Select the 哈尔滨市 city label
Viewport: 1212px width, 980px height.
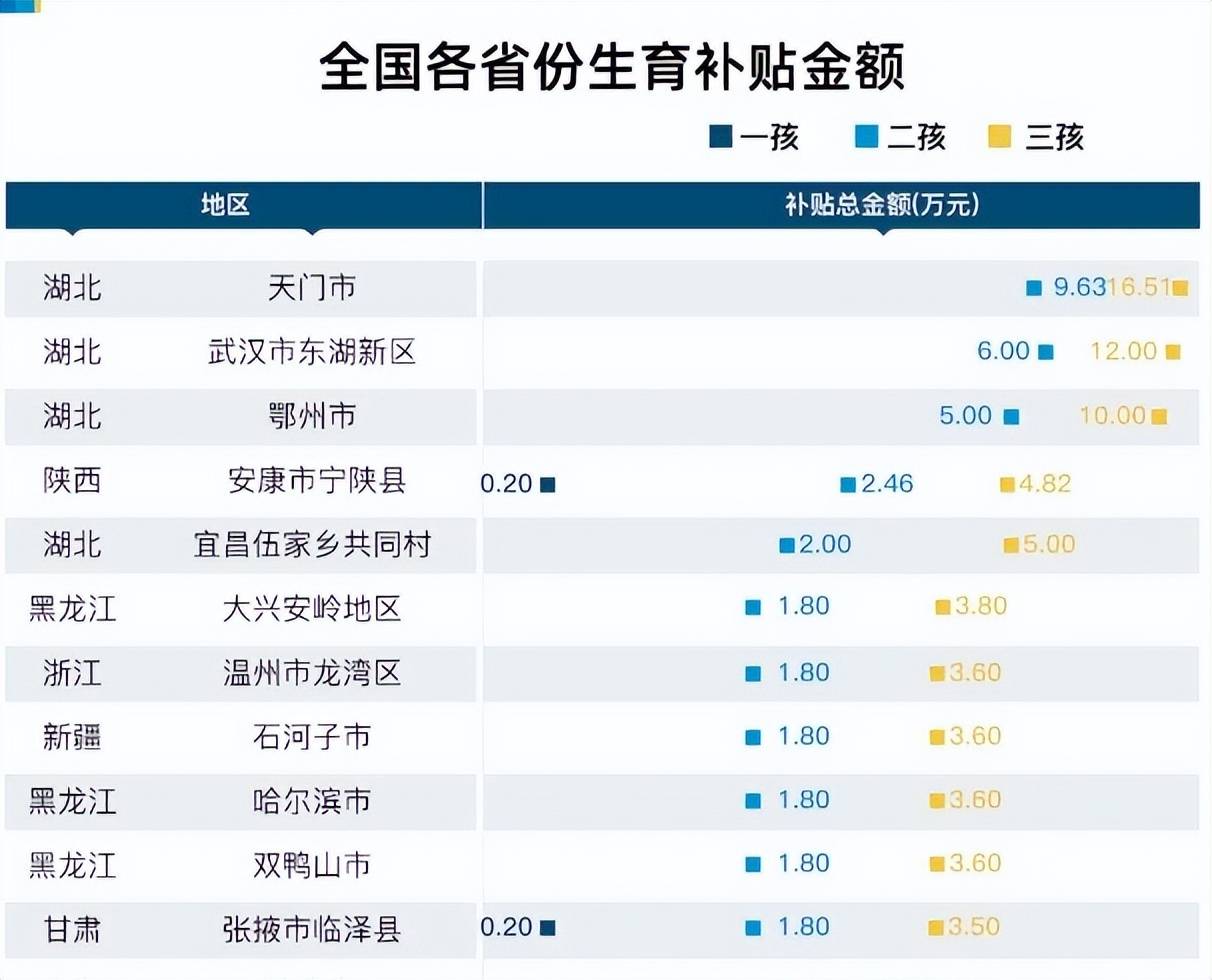pos(312,800)
